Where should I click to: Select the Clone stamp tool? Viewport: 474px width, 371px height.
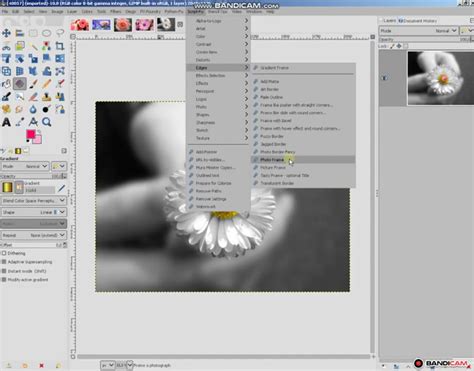[46, 97]
